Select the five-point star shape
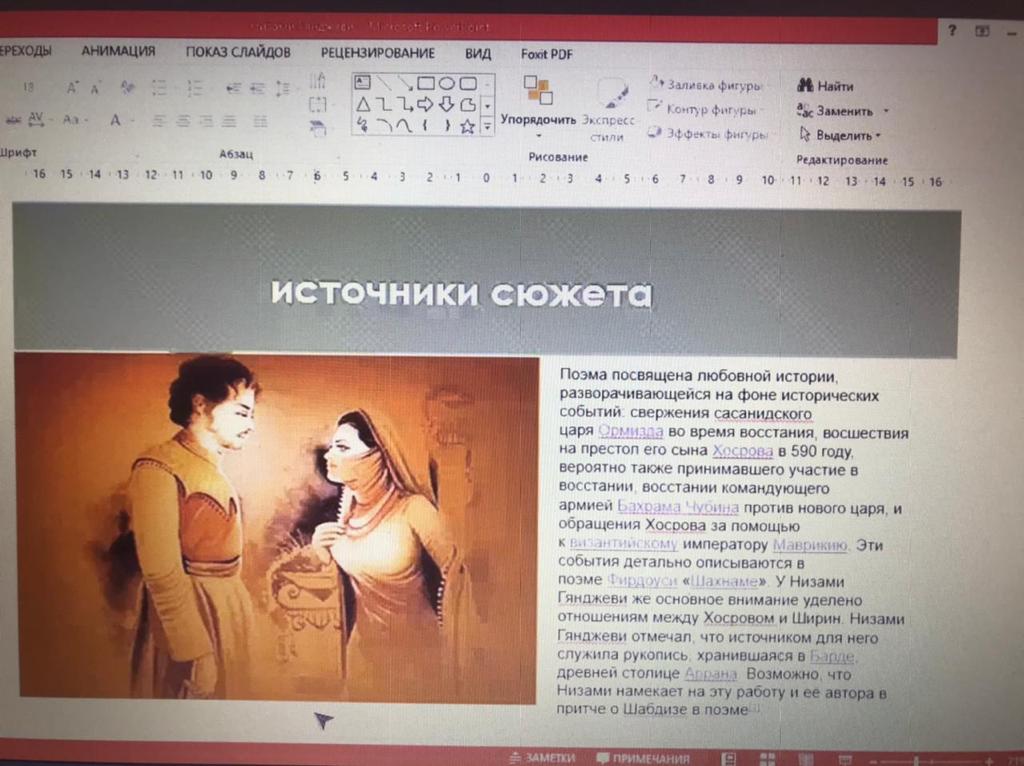Viewport: 1024px width, 766px height. [468, 125]
